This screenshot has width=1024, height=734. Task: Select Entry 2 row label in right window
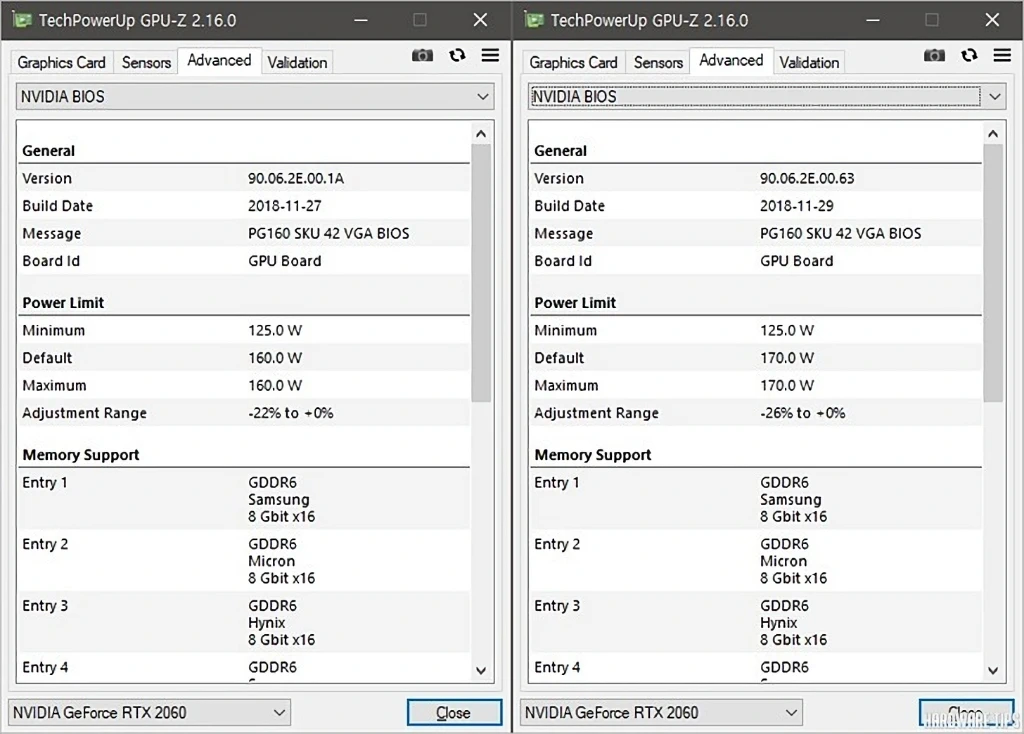(557, 544)
